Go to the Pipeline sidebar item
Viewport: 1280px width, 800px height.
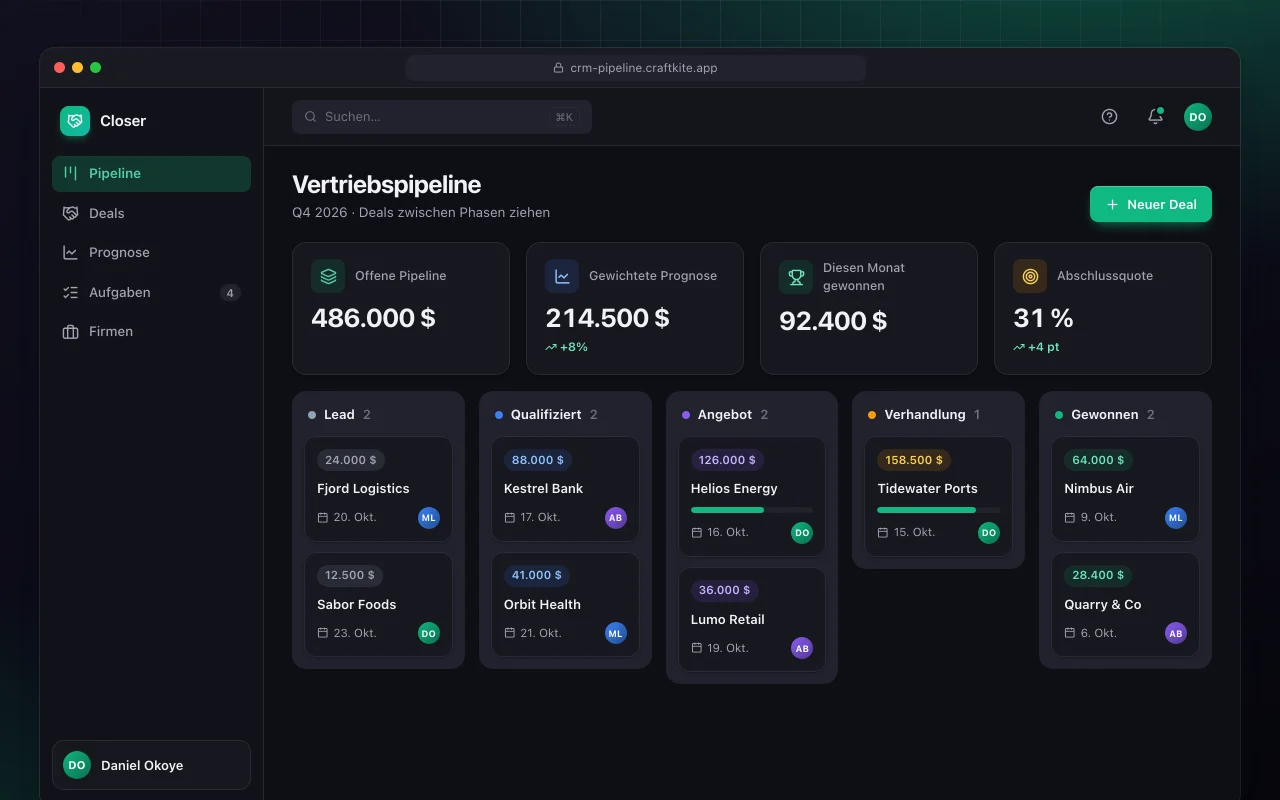(151, 173)
